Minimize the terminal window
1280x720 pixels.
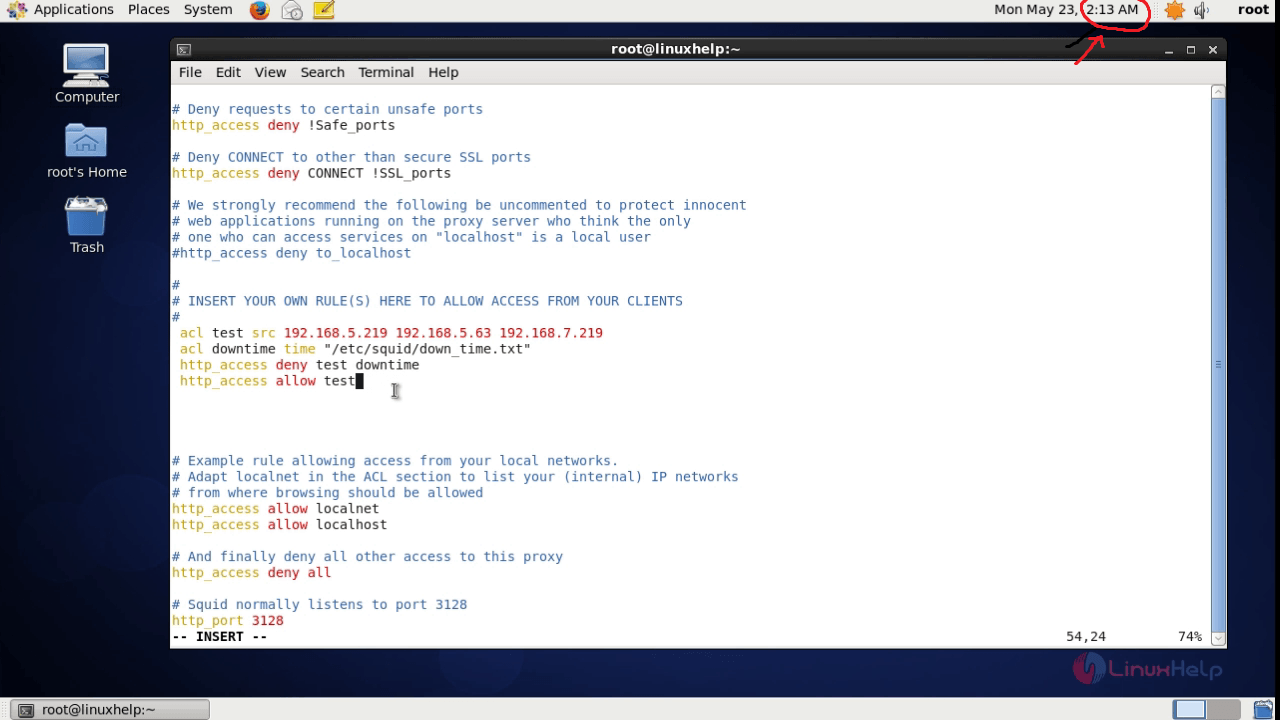point(1168,49)
